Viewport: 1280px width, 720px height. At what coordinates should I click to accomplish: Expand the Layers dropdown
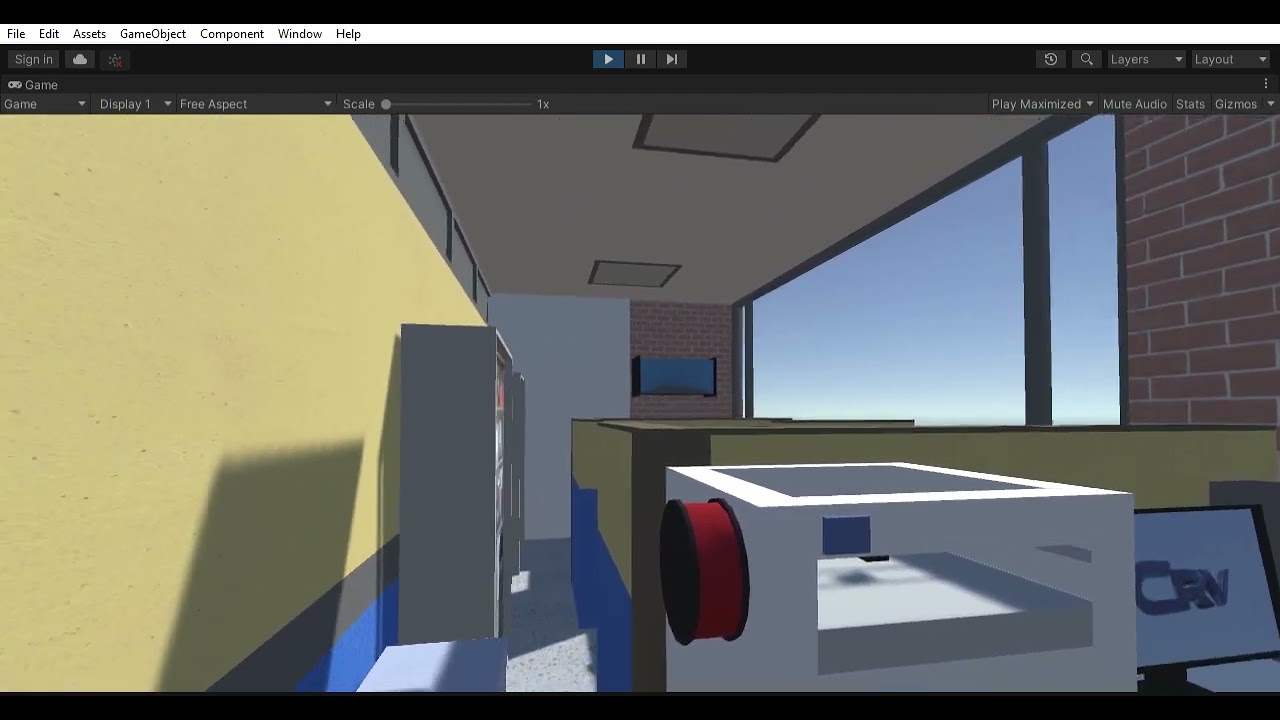click(x=1146, y=59)
